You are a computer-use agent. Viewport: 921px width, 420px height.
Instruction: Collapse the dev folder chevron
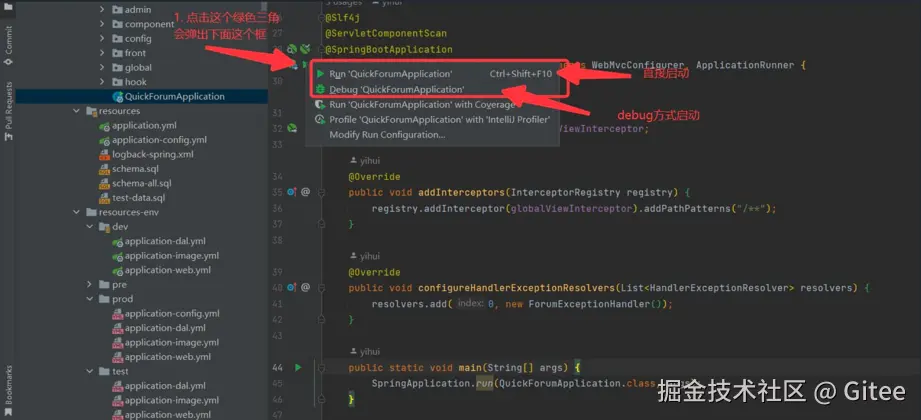pyautogui.click(x=89, y=227)
